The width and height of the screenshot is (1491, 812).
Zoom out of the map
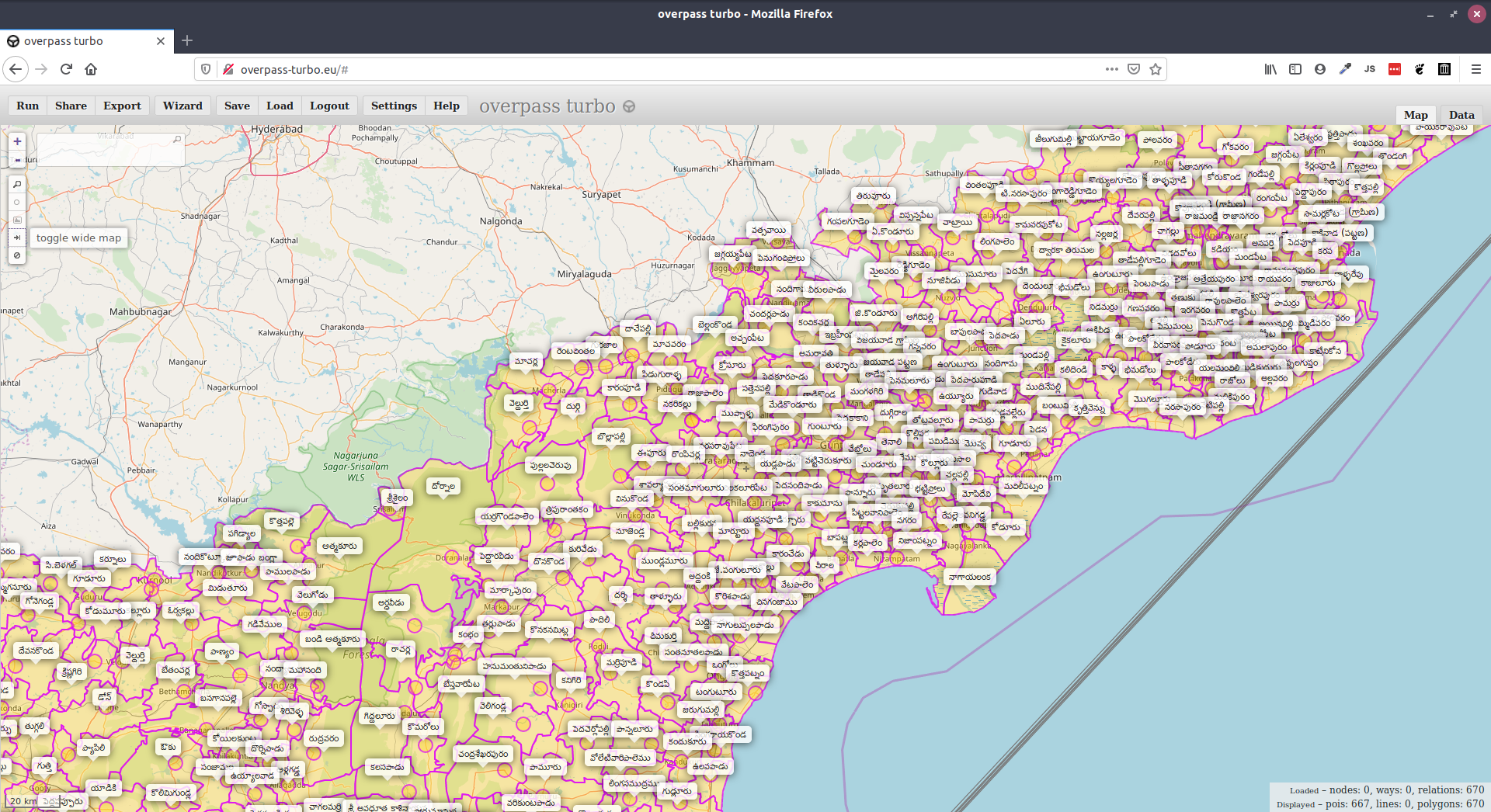pos(17,160)
